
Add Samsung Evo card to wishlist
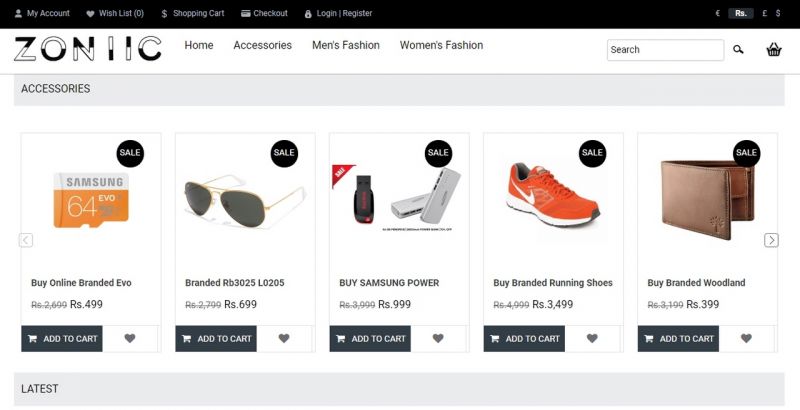click(130, 338)
